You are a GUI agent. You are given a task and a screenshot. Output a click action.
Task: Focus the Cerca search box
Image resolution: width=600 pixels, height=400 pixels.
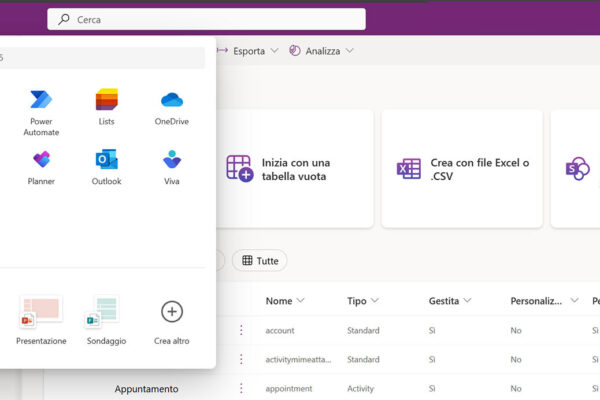(x=206, y=19)
